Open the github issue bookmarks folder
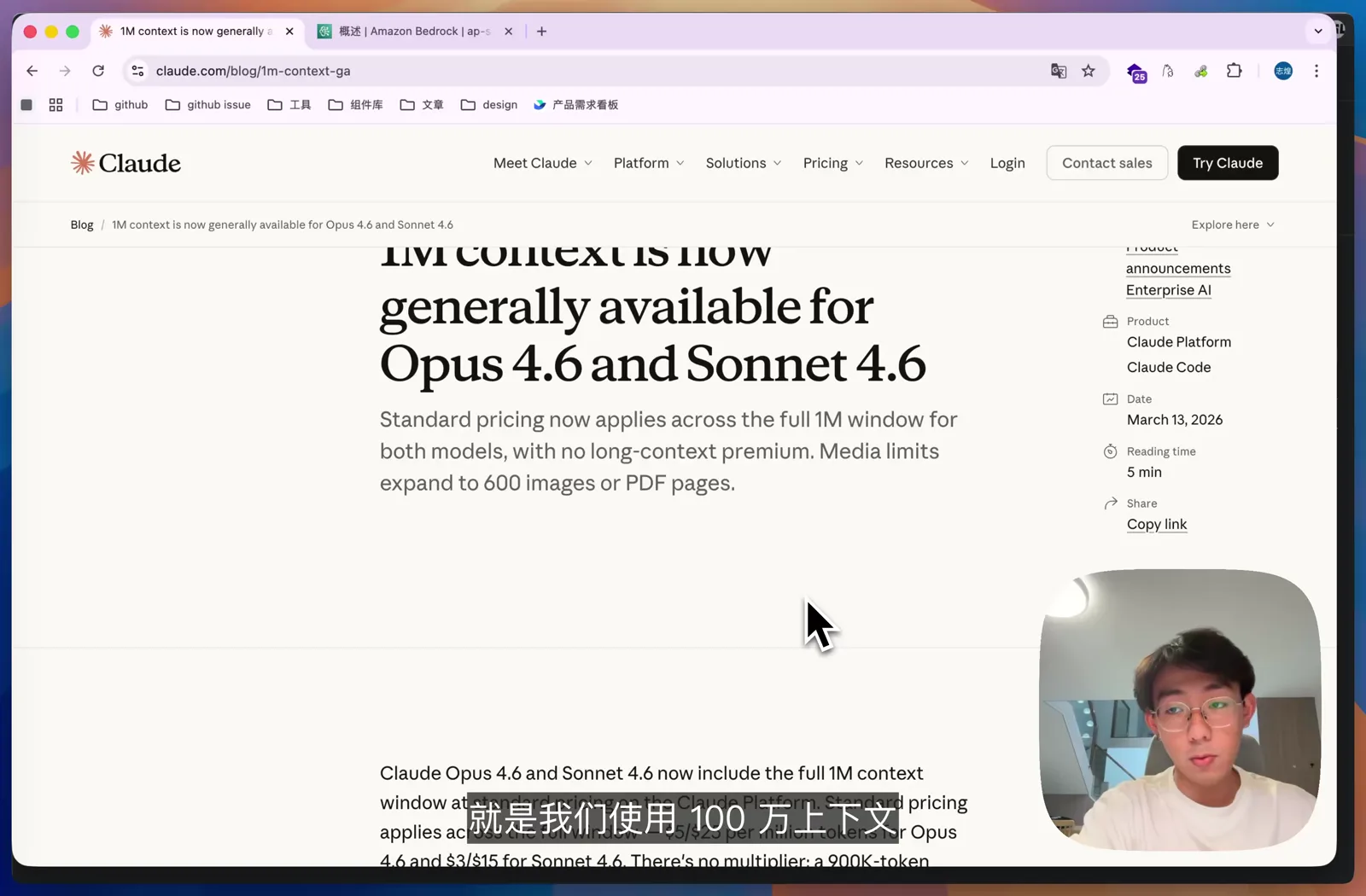 tap(208, 105)
